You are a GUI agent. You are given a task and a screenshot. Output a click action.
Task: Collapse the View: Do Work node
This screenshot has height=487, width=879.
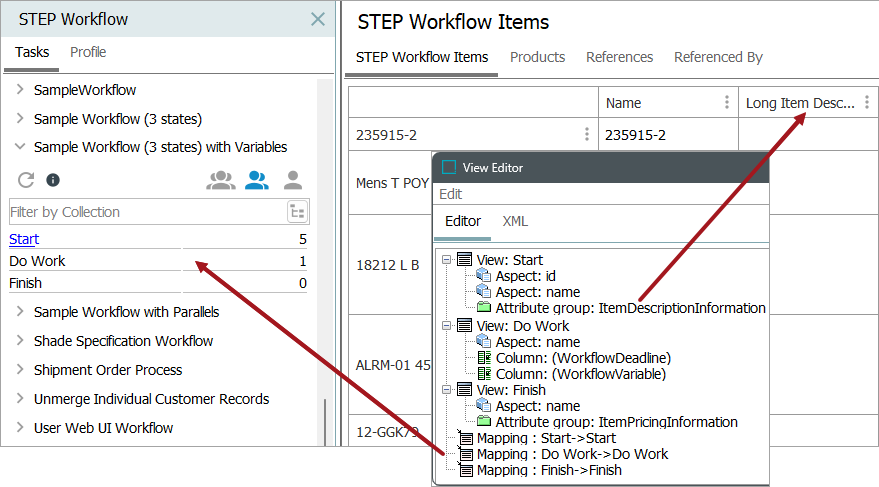pyautogui.click(x=446, y=325)
